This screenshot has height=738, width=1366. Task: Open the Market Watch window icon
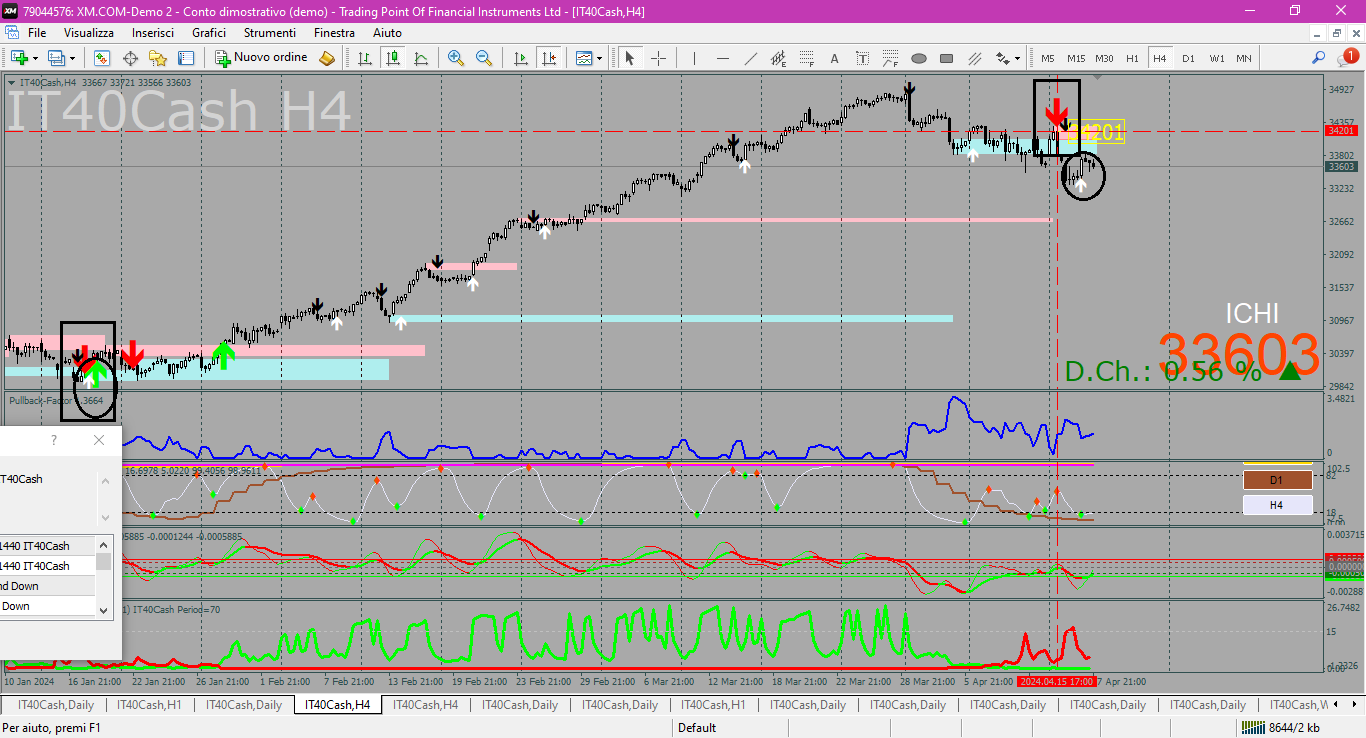point(102,58)
